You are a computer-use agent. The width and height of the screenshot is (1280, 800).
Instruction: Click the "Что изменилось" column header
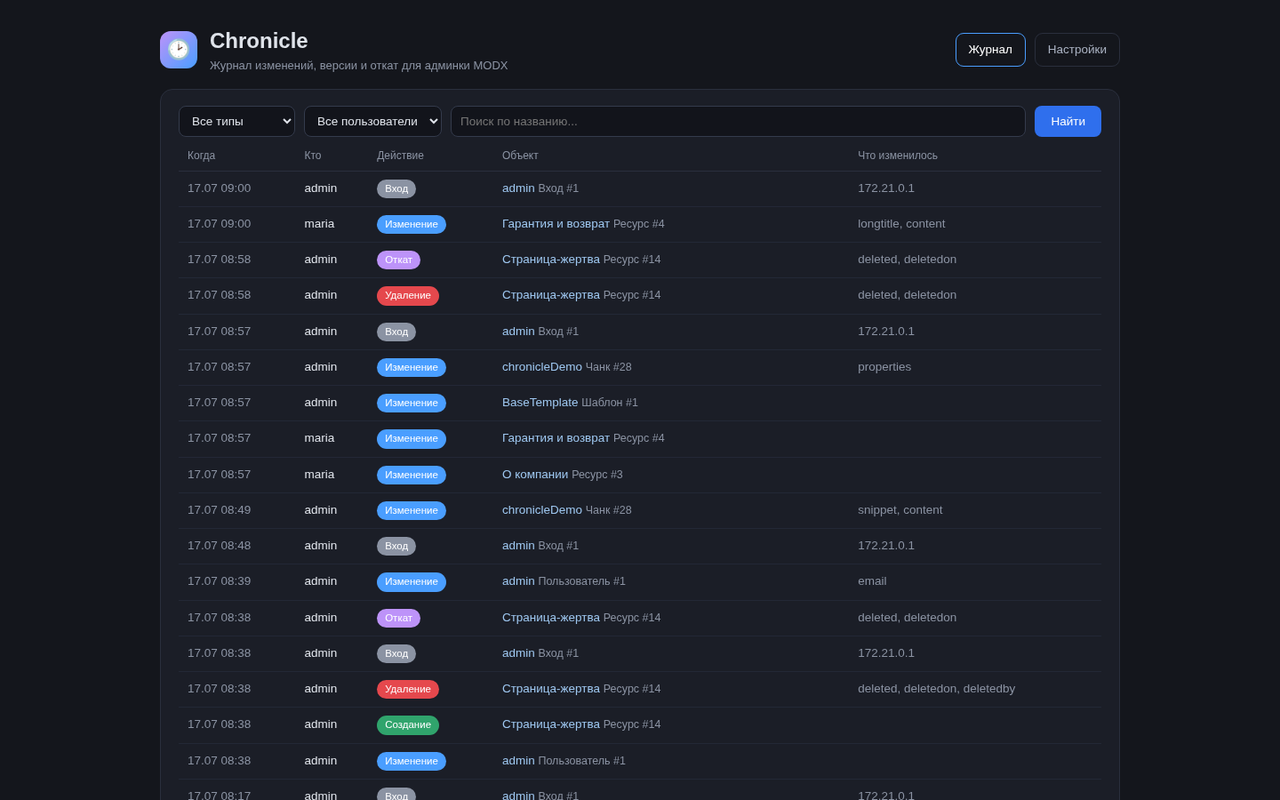pos(898,155)
